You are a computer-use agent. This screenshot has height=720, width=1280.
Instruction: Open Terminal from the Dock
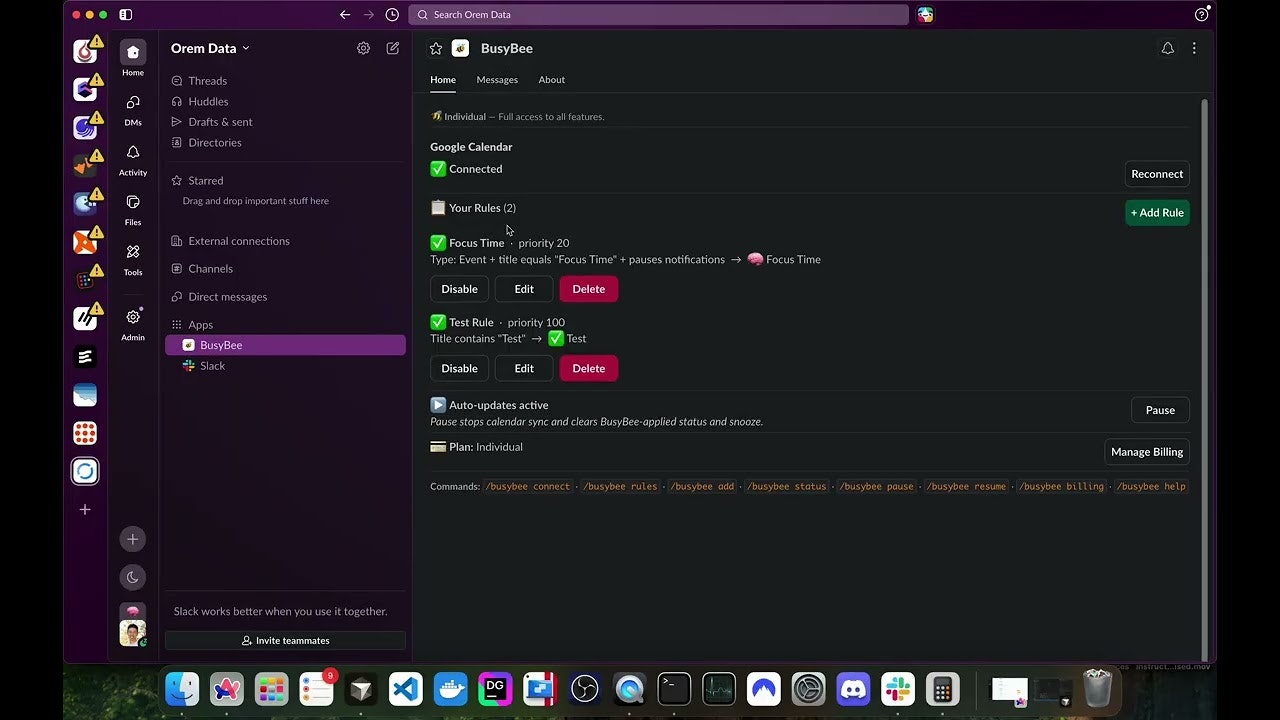(674, 688)
